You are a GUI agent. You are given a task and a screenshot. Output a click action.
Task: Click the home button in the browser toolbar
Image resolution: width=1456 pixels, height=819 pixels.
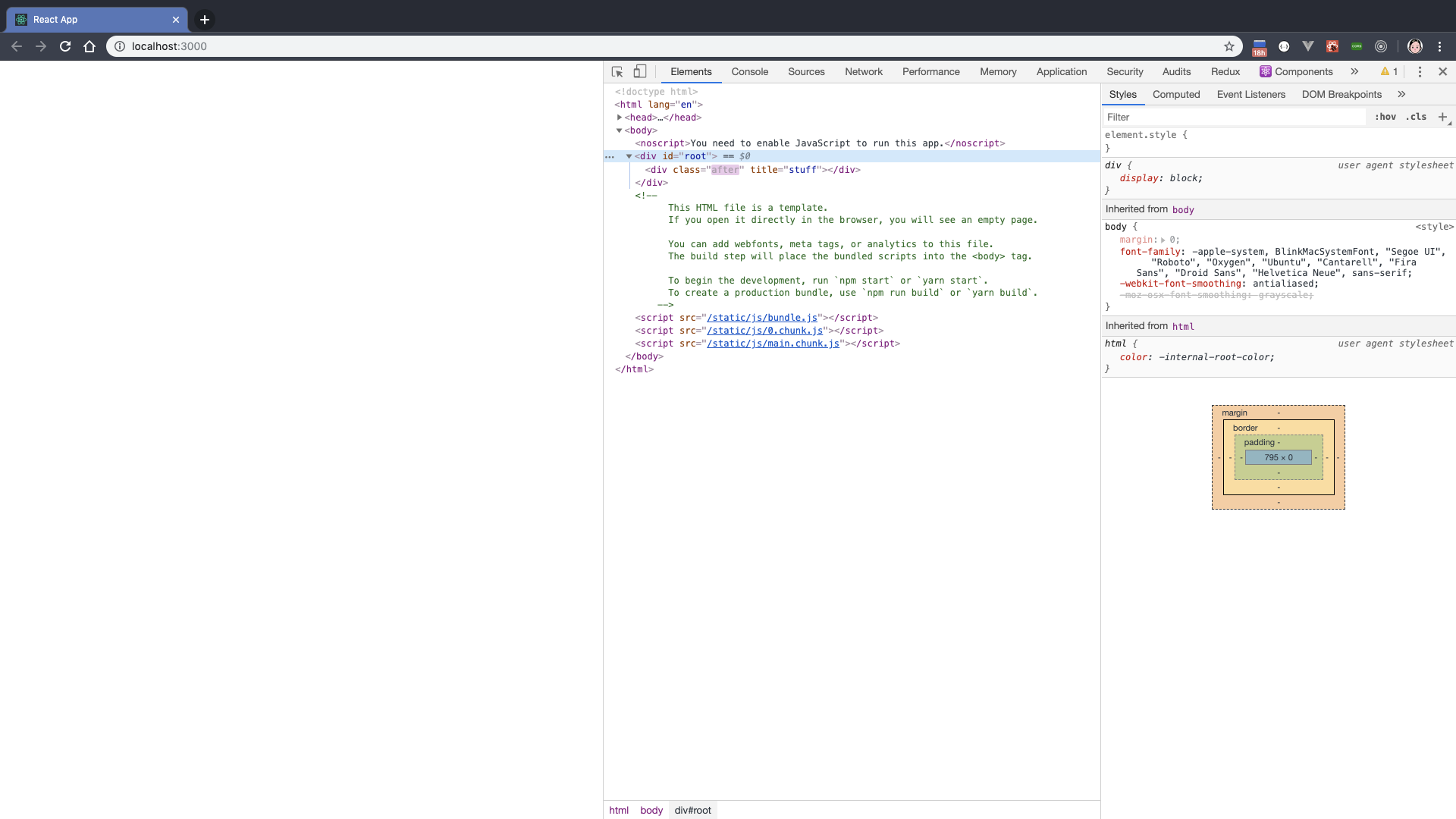click(x=89, y=46)
